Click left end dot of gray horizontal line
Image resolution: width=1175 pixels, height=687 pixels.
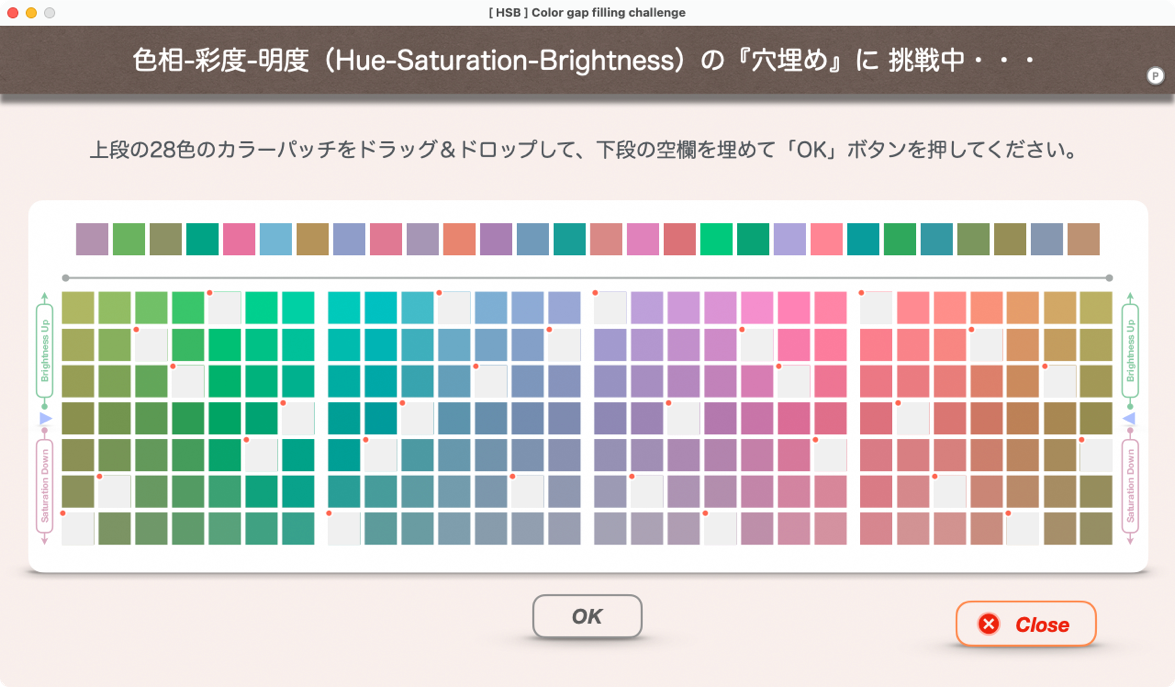(65, 278)
